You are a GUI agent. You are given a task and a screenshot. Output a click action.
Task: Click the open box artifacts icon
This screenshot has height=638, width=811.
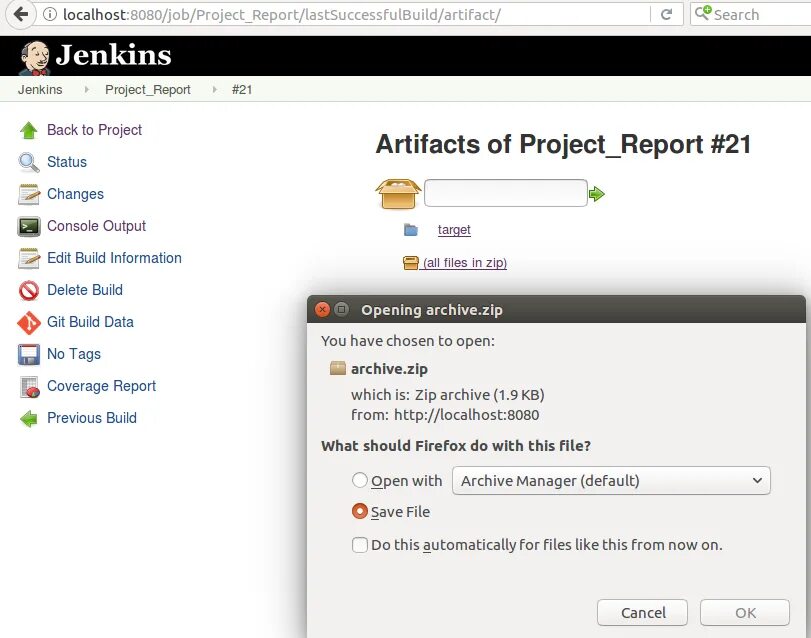click(x=397, y=194)
